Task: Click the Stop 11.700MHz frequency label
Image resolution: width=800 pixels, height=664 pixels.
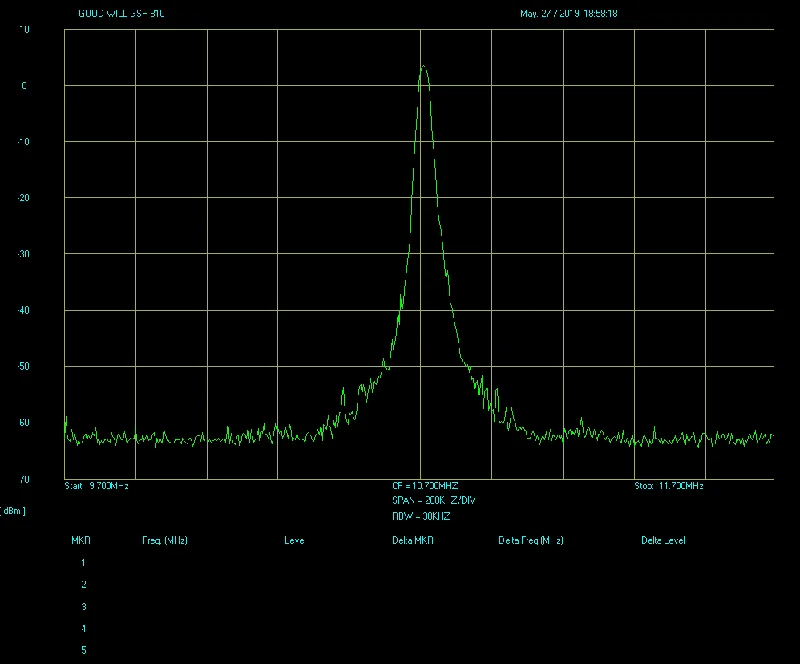Action: [669, 486]
